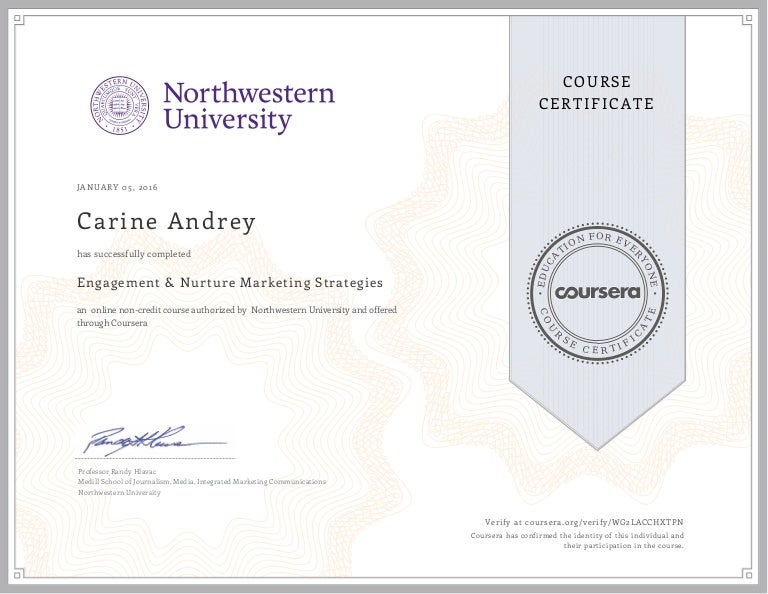Click the date JANUARY 05, 2016
Image resolution: width=768 pixels, height=594 pixels.
point(118,187)
